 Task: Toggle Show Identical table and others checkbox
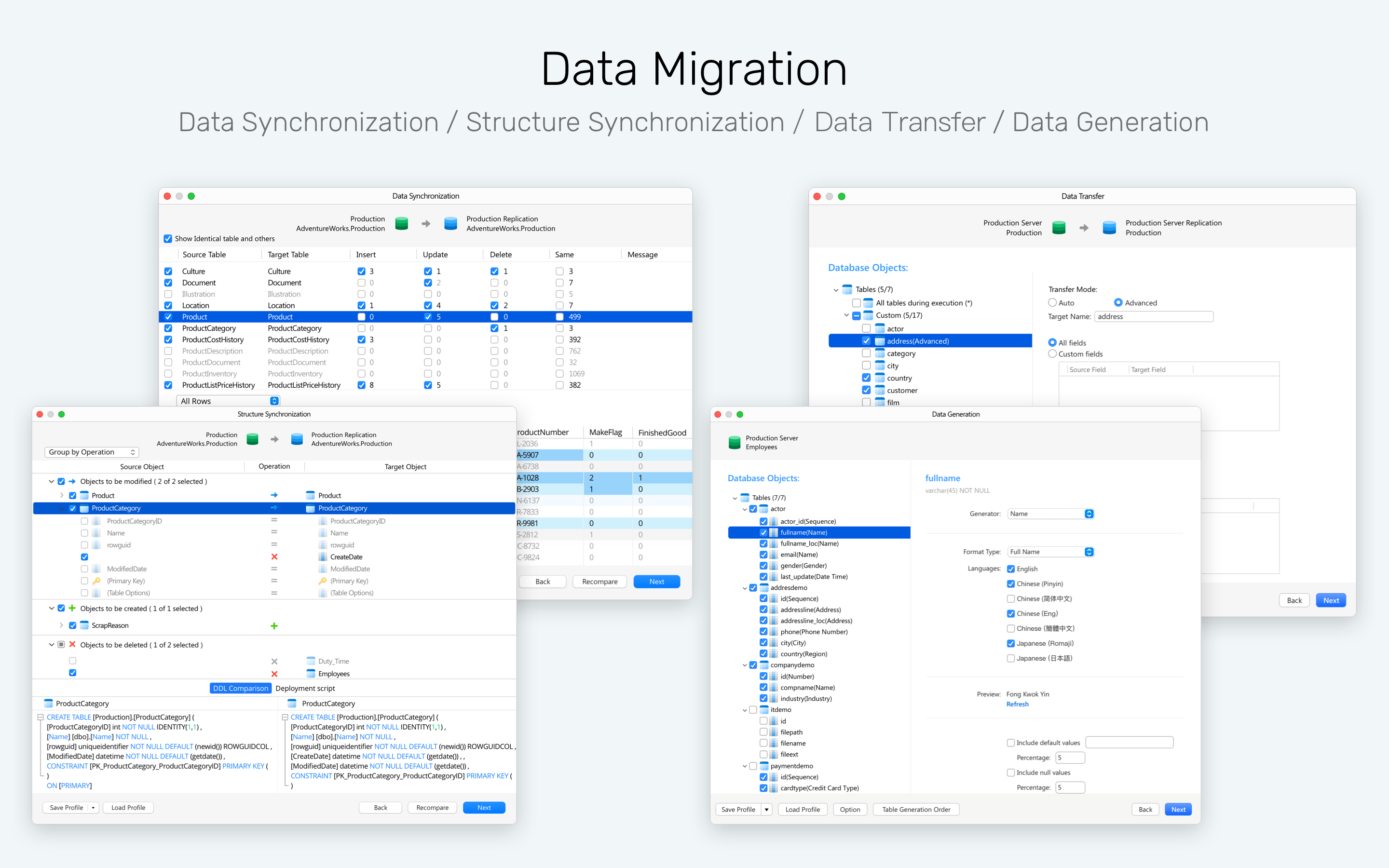[x=168, y=239]
